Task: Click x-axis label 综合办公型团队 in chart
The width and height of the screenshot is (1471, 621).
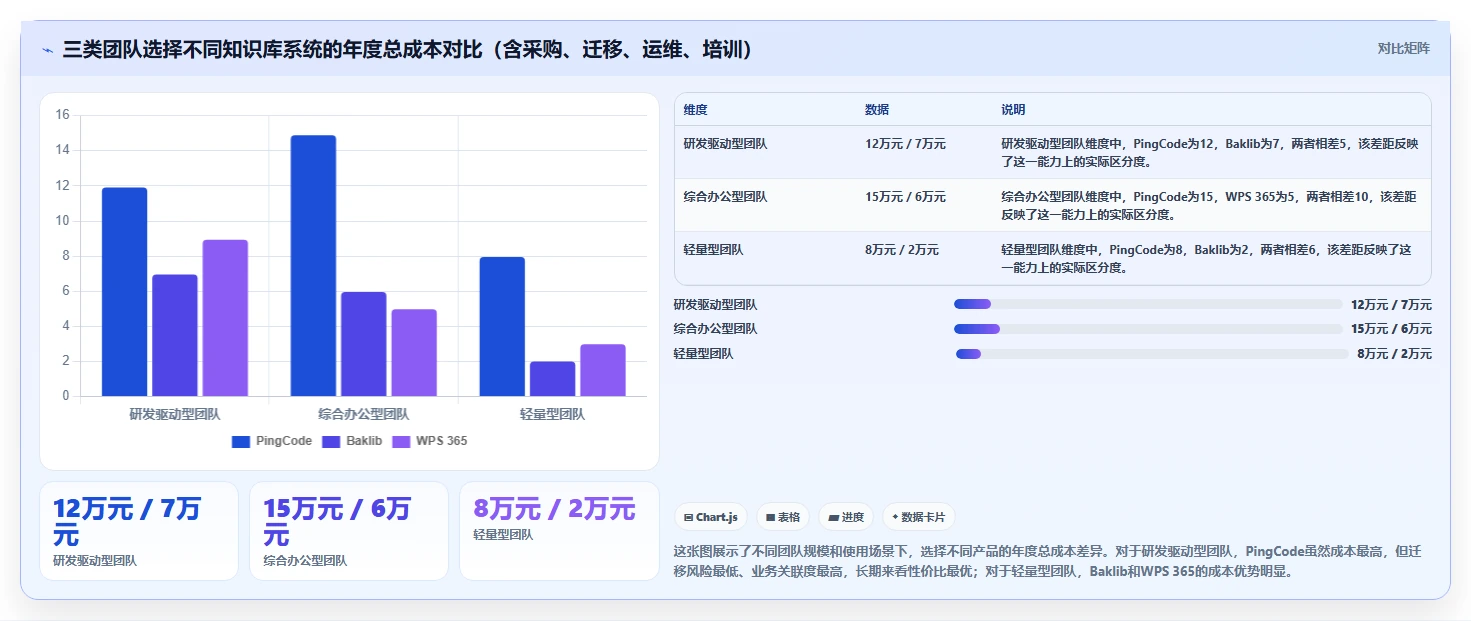Action: click(364, 413)
